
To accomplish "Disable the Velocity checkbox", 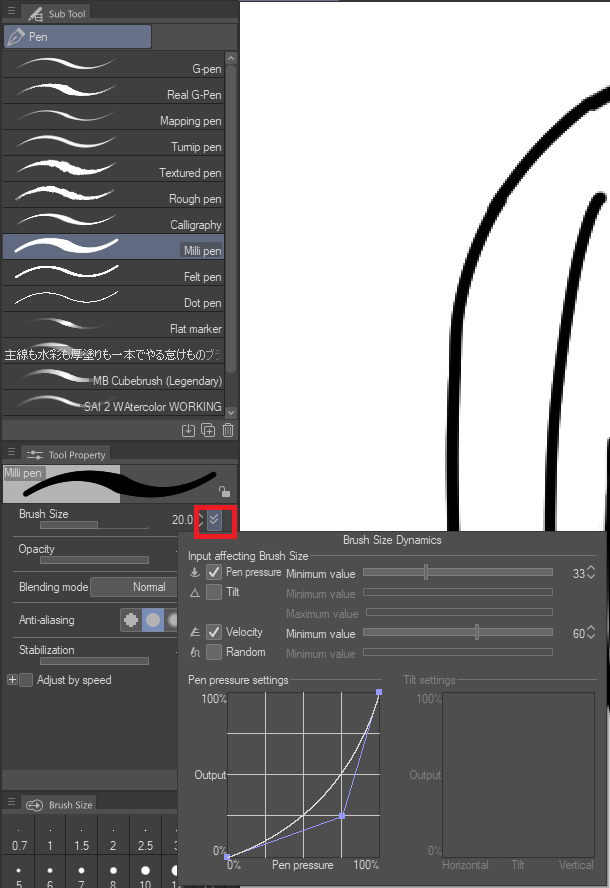I will 214,632.
